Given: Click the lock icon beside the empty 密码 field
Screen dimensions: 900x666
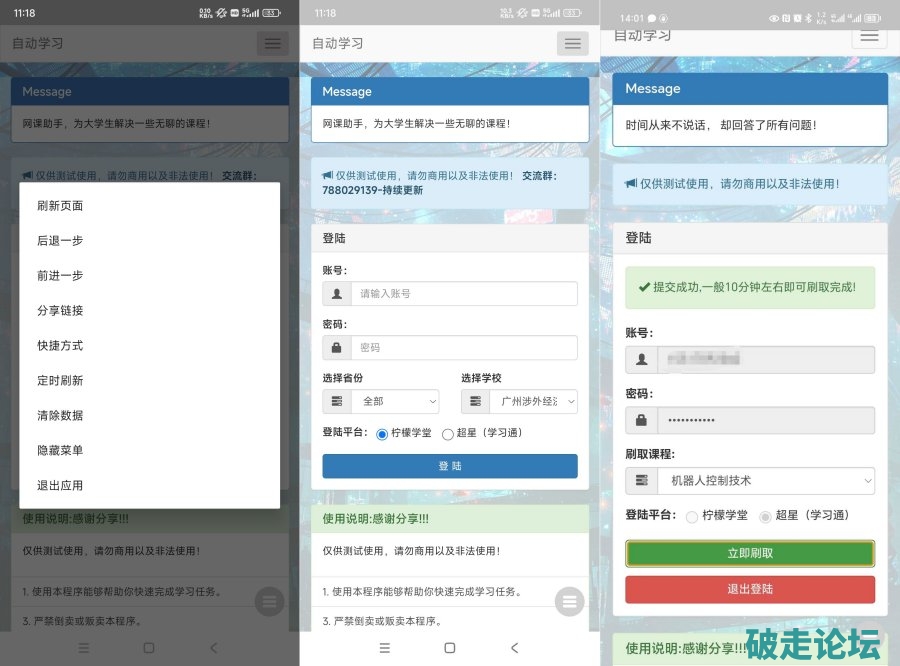Looking at the screenshot, I should point(337,348).
